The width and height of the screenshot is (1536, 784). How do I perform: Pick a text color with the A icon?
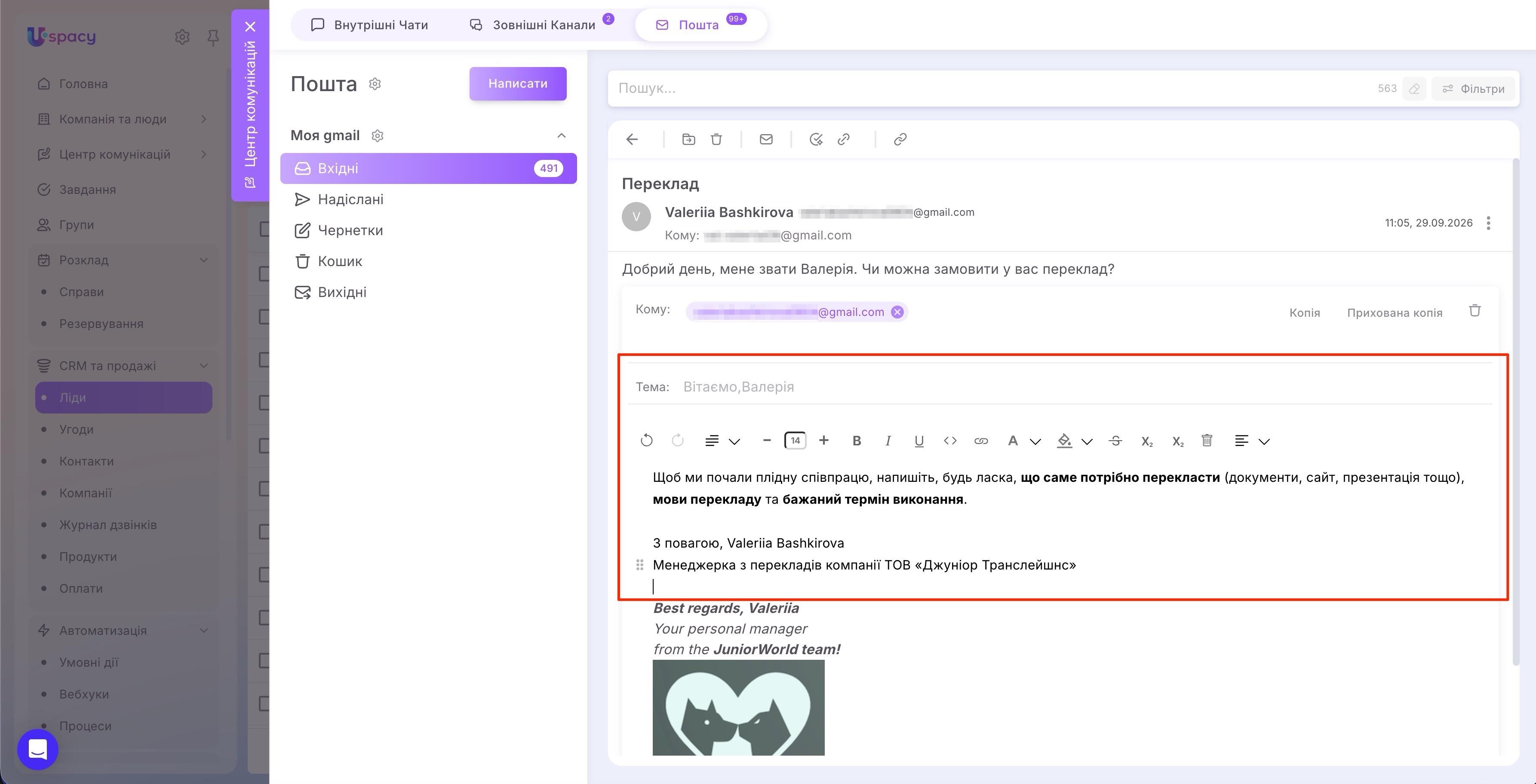pos(1013,441)
